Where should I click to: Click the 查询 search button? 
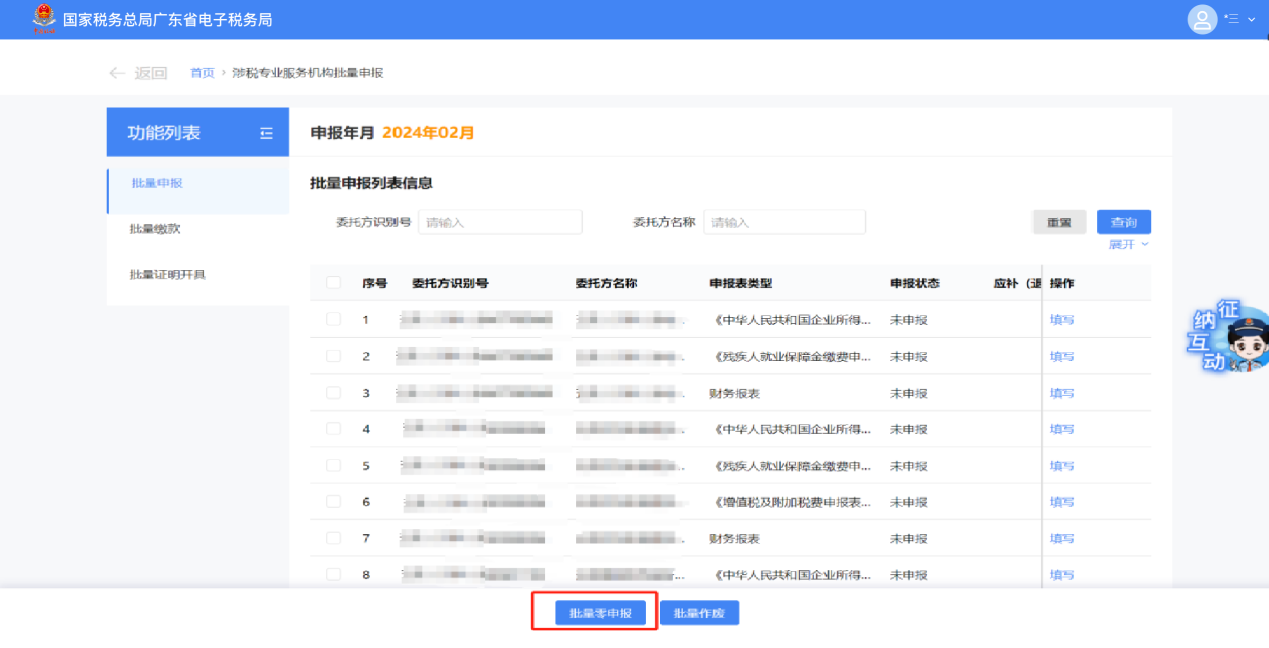1124,222
